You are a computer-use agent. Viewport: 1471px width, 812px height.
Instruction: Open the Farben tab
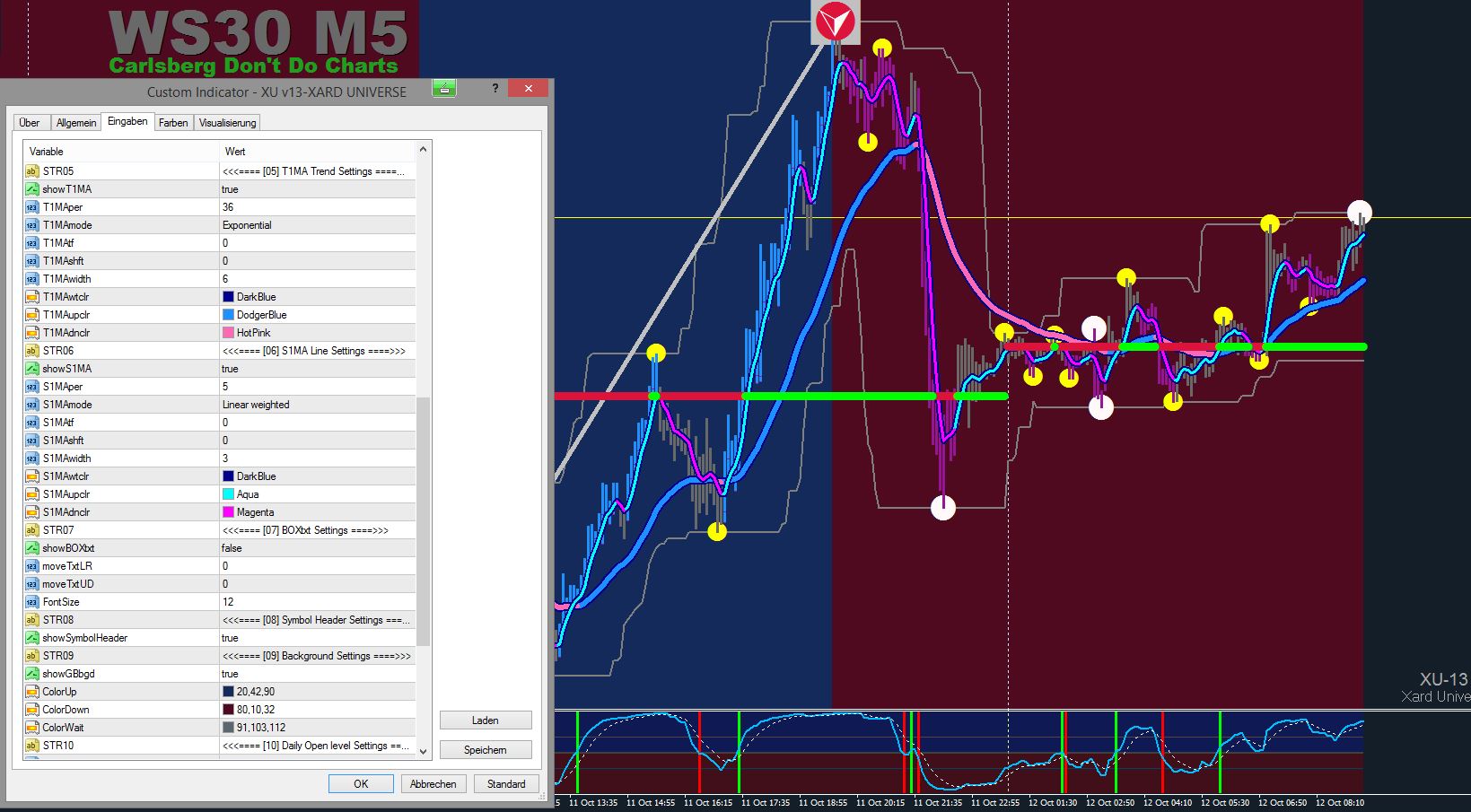173,123
